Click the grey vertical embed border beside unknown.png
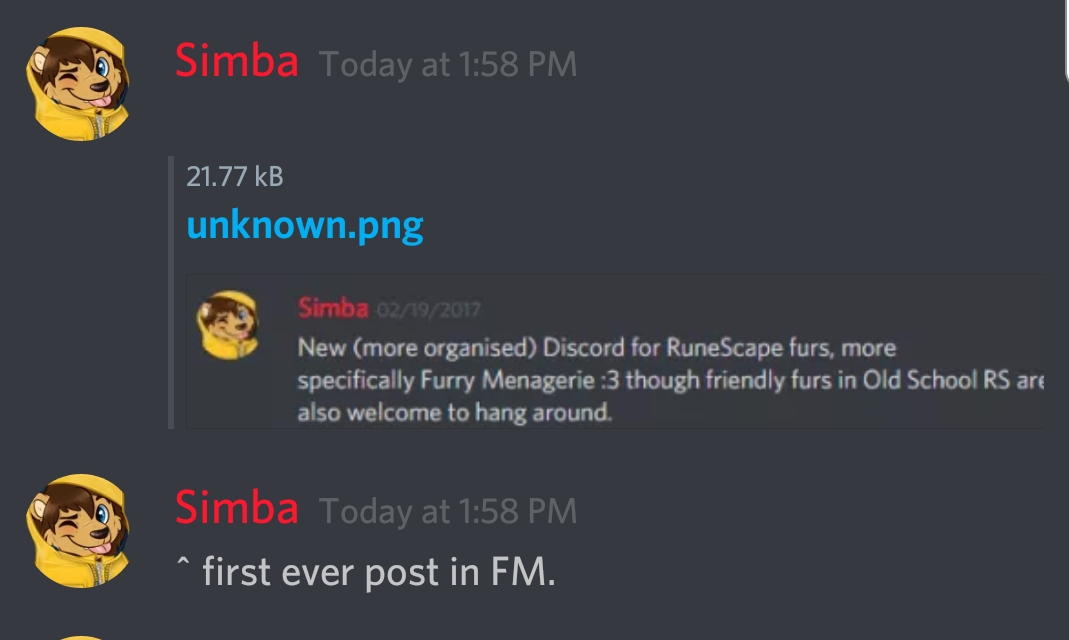The width and height of the screenshot is (1069, 640). [x=171, y=292]
